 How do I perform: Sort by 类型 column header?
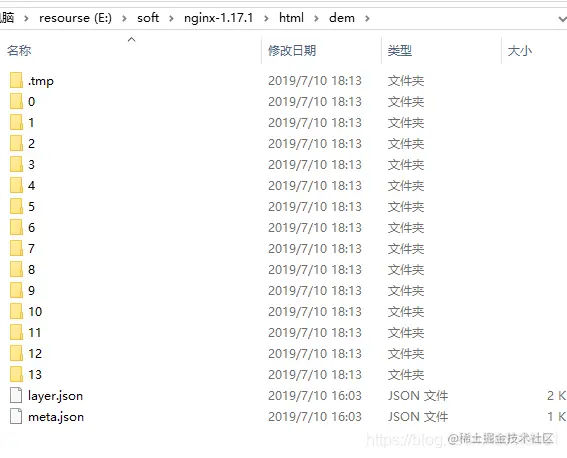coord(400,51)
